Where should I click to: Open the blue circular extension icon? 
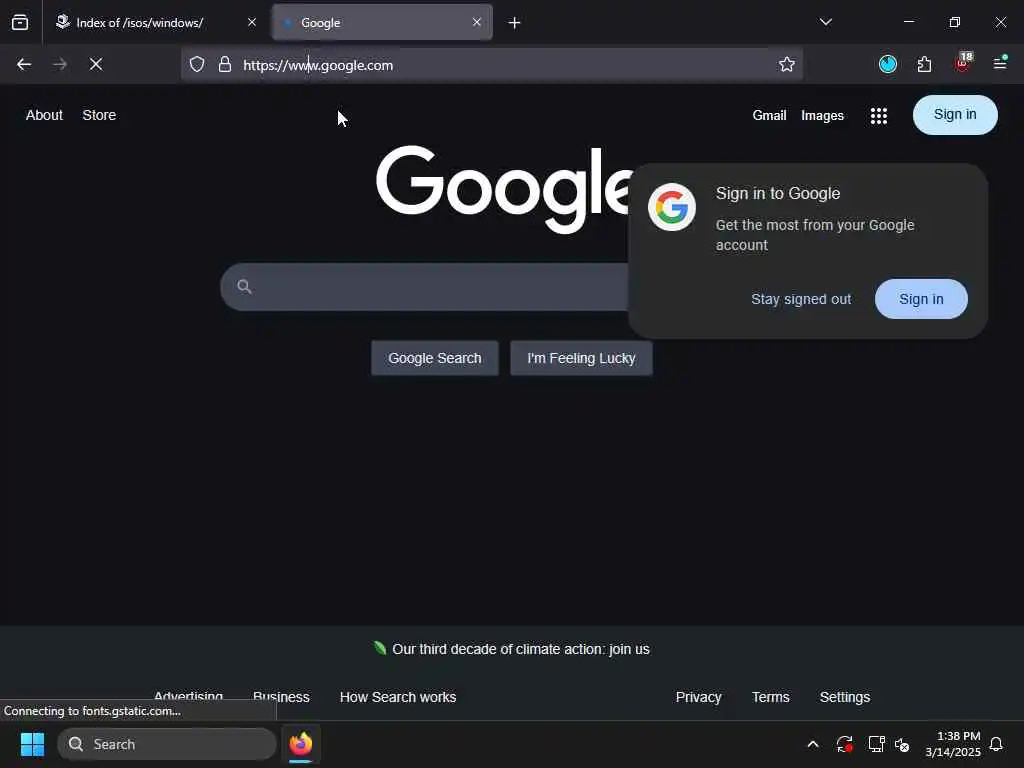click(x=888, y=64)
